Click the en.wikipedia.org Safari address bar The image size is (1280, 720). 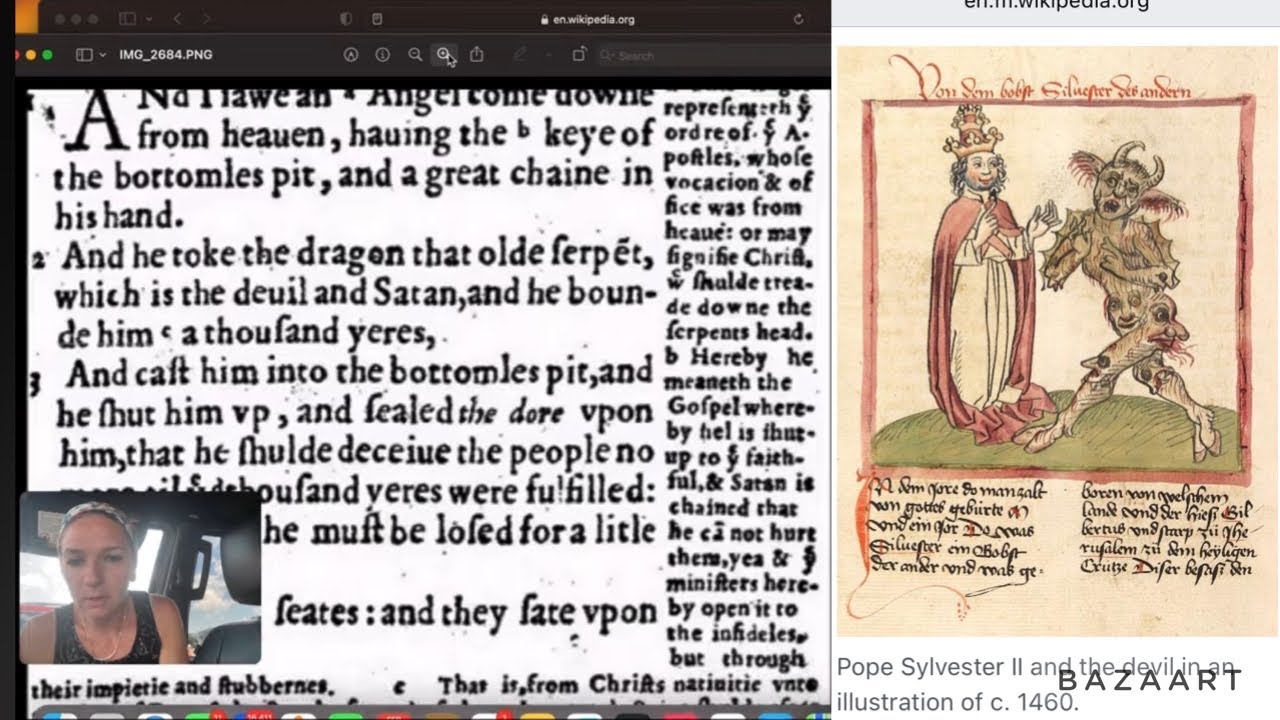pos(587,19)
